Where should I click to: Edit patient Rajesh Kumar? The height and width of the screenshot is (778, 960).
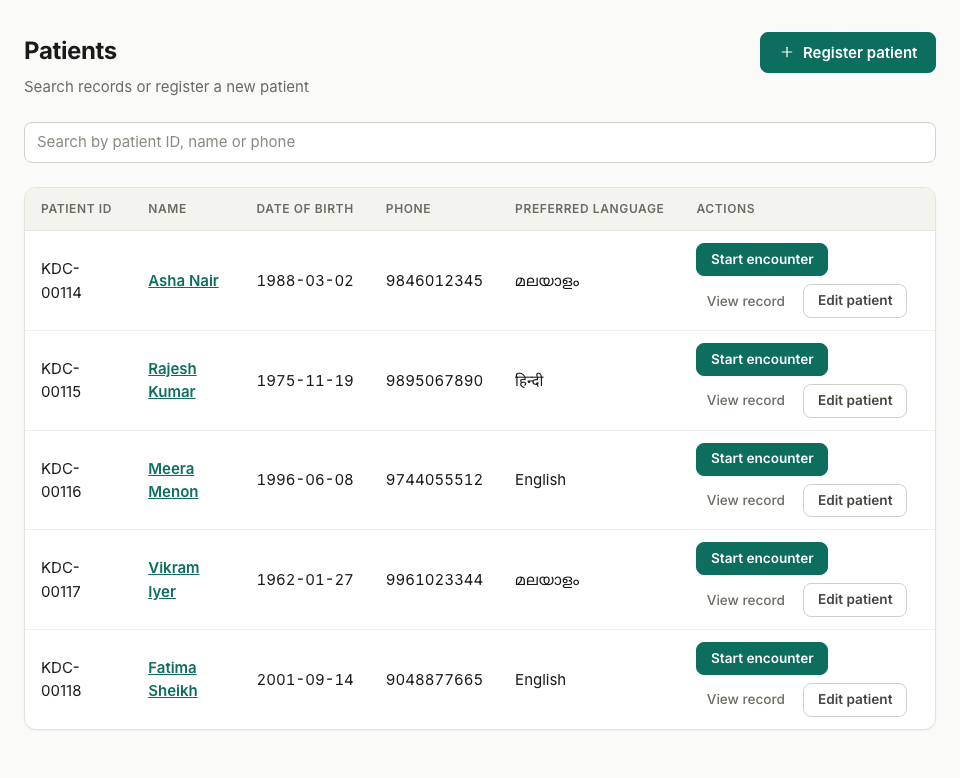pos(855,401)
